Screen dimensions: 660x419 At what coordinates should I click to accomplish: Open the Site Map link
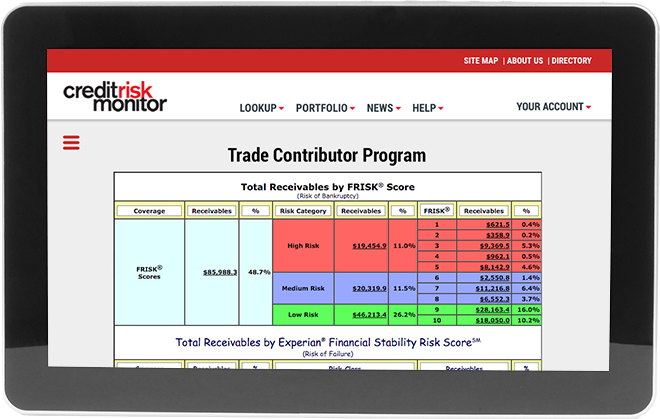481,61
